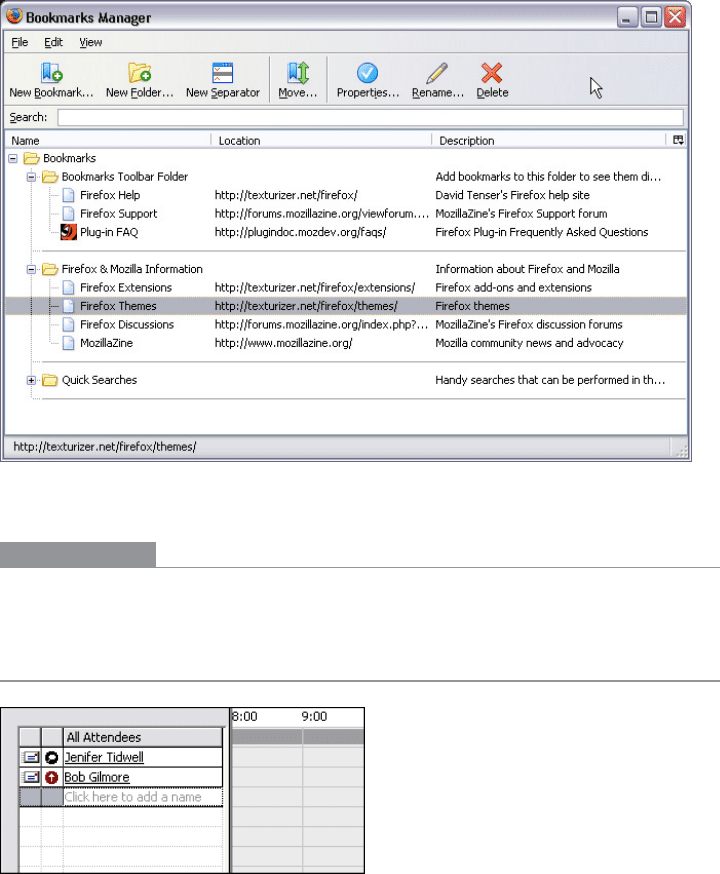This screenshot has height=874, width=720.
Task: Click 'Click here to add a name' field
Action: coord(143,797)
